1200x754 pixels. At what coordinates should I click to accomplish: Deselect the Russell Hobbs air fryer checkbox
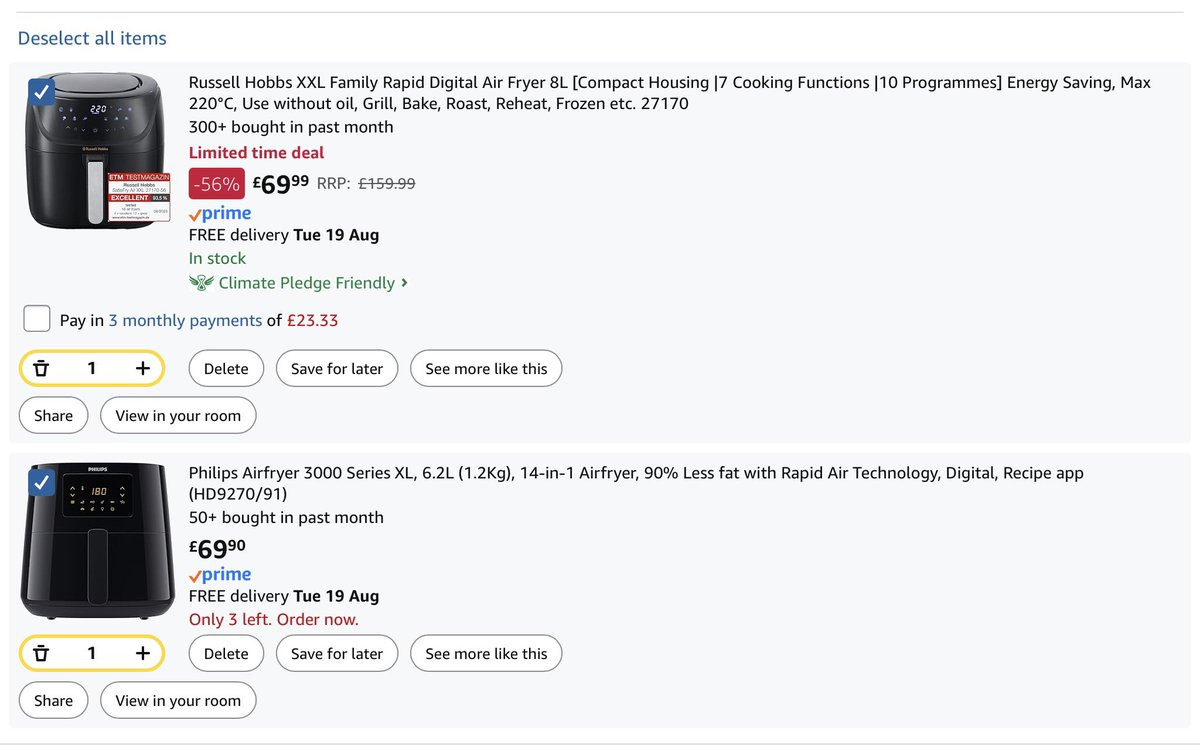(40, 91)
